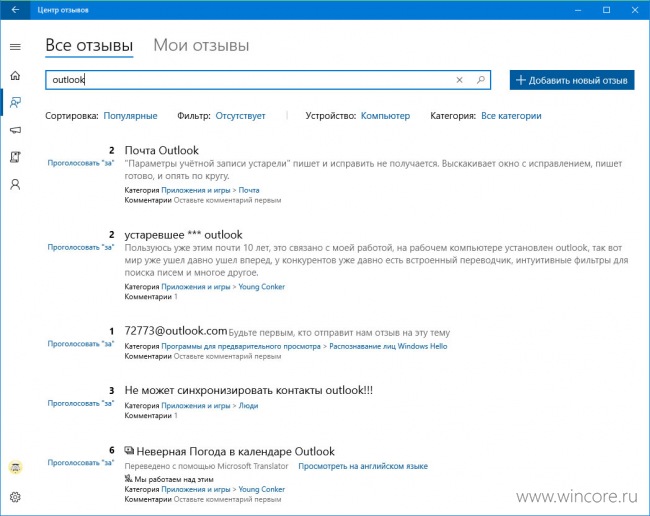
Task: Open the Quests icon in sidebar
Action: click(15, 157)
